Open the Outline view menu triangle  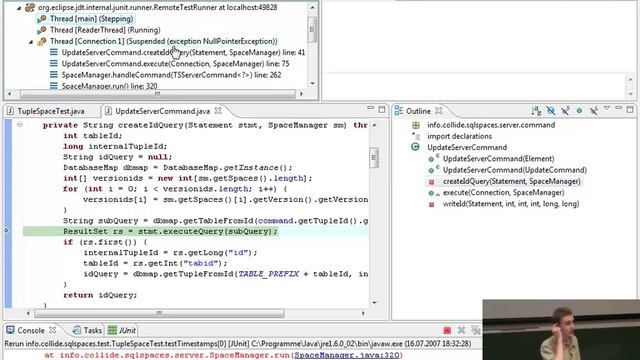(x=607, y=109)
